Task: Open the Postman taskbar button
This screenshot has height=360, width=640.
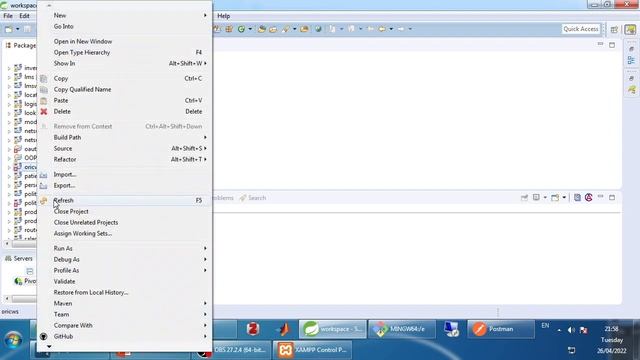Action: coord(501,329)
